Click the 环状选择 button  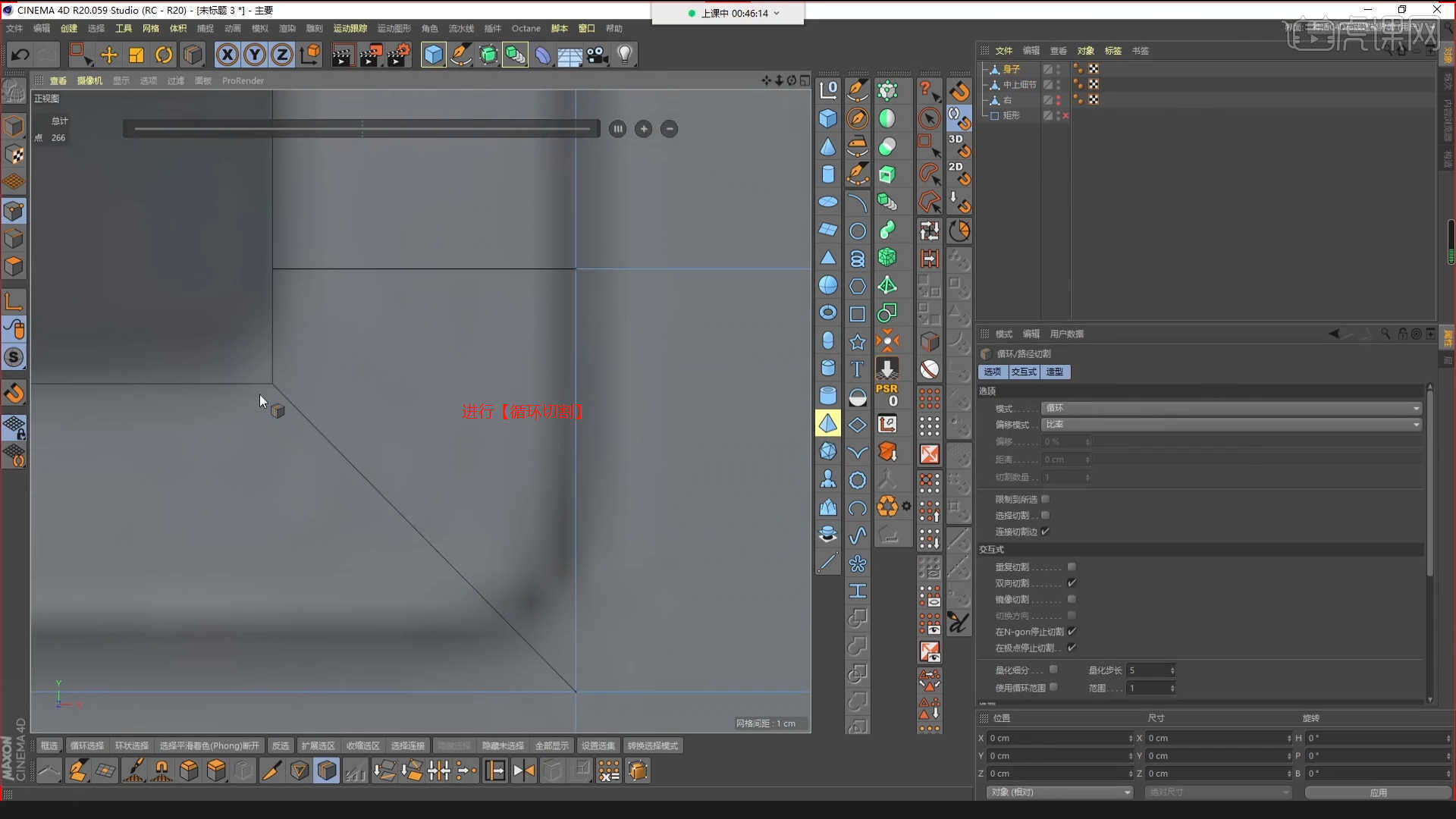coord(132,746)
